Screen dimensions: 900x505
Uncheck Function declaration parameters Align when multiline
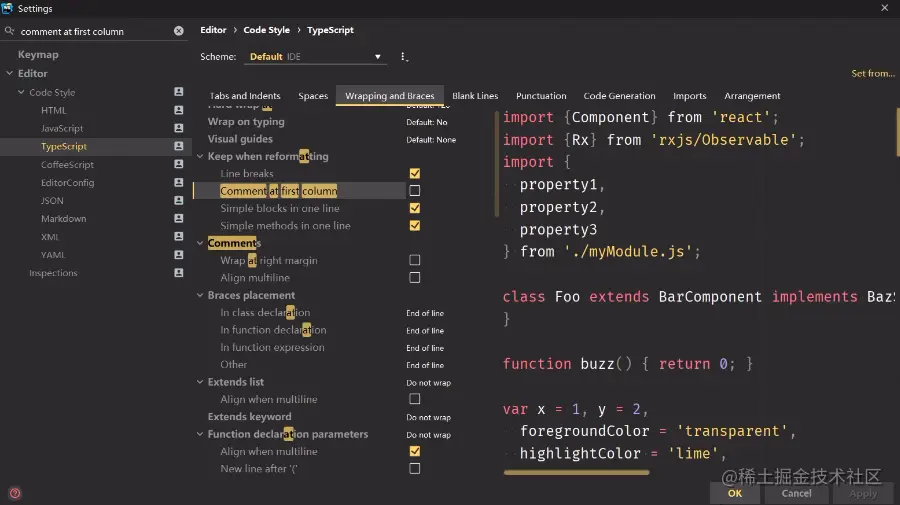click(414, 451)
